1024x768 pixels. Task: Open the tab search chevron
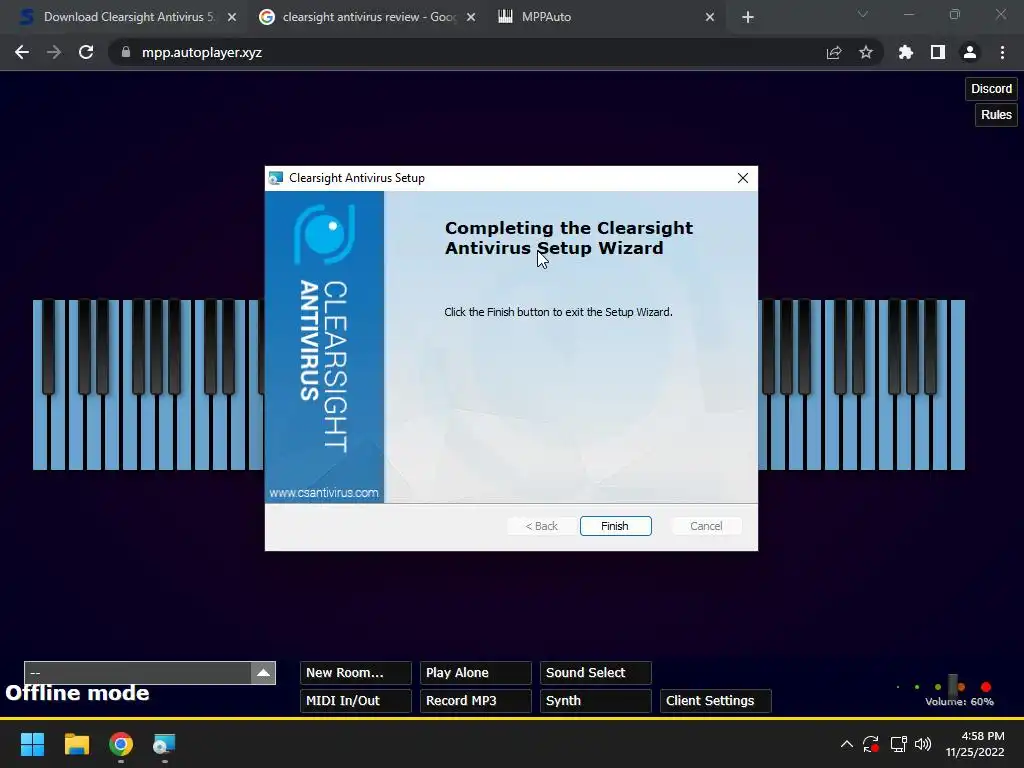[x=863, y=14]
